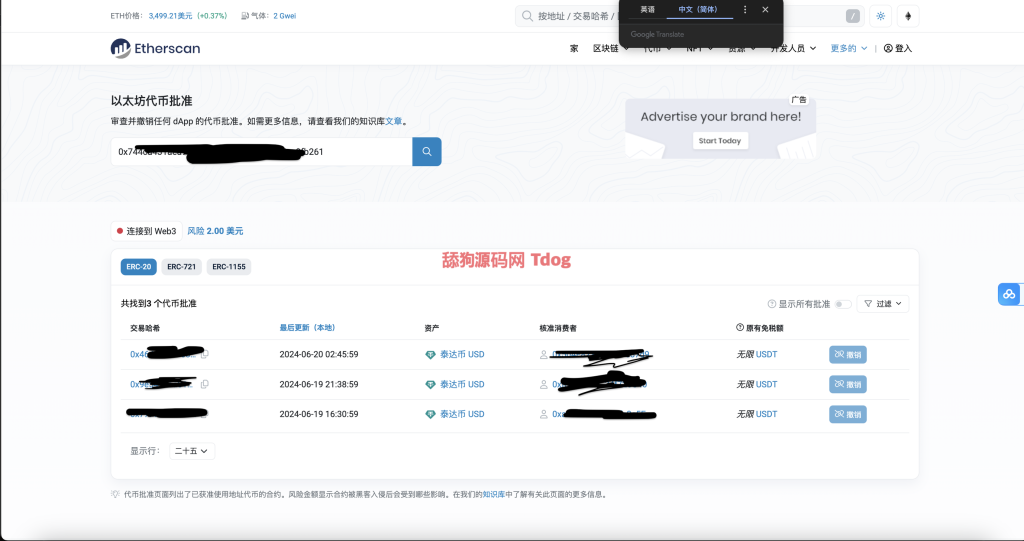Click the Etherscan logo in header
Image resolution: width=1024 pixels, height=541 pixels.
tap(155, 48)
